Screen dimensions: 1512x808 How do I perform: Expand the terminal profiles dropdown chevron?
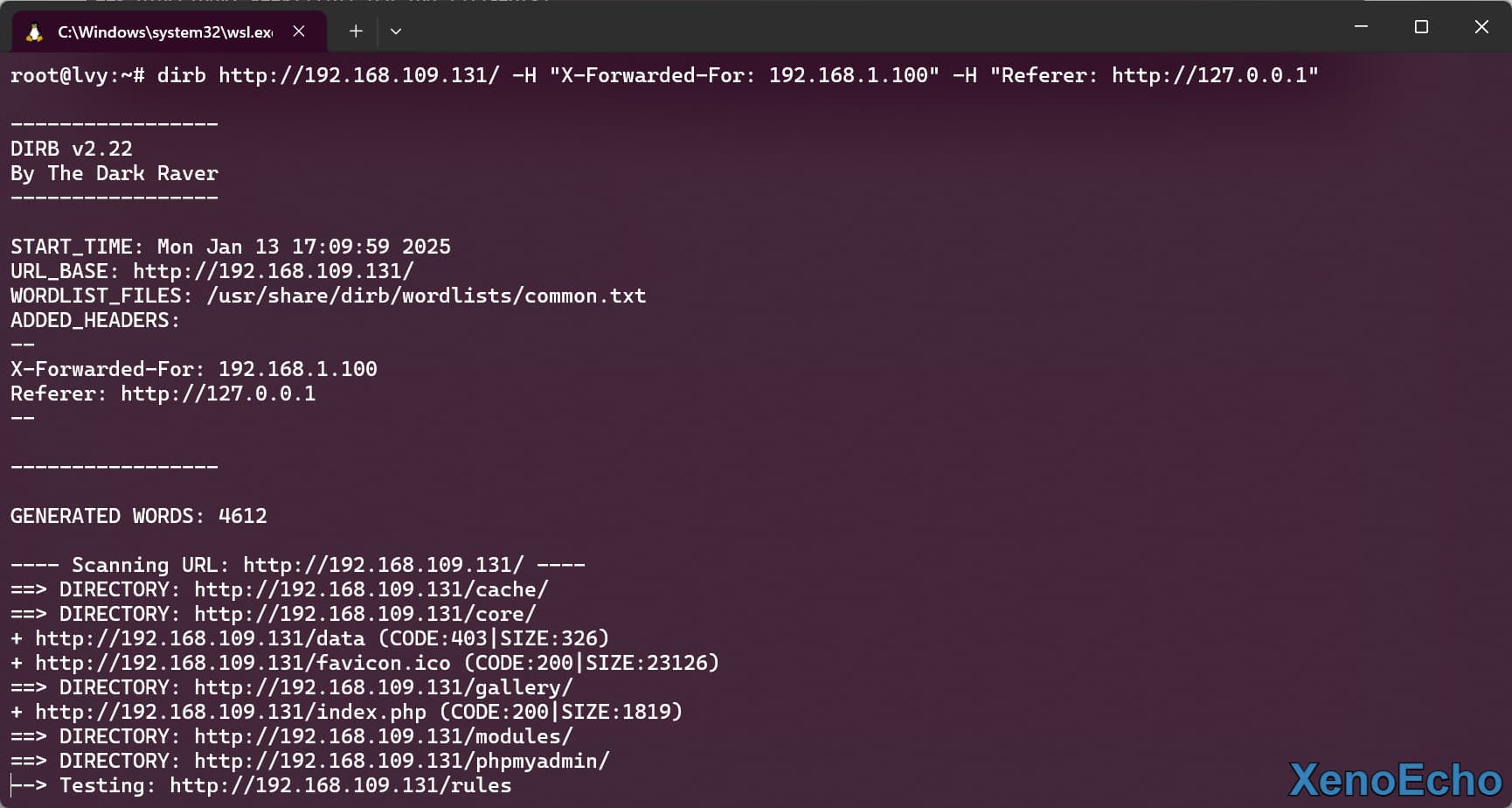(x=396, y=31)
